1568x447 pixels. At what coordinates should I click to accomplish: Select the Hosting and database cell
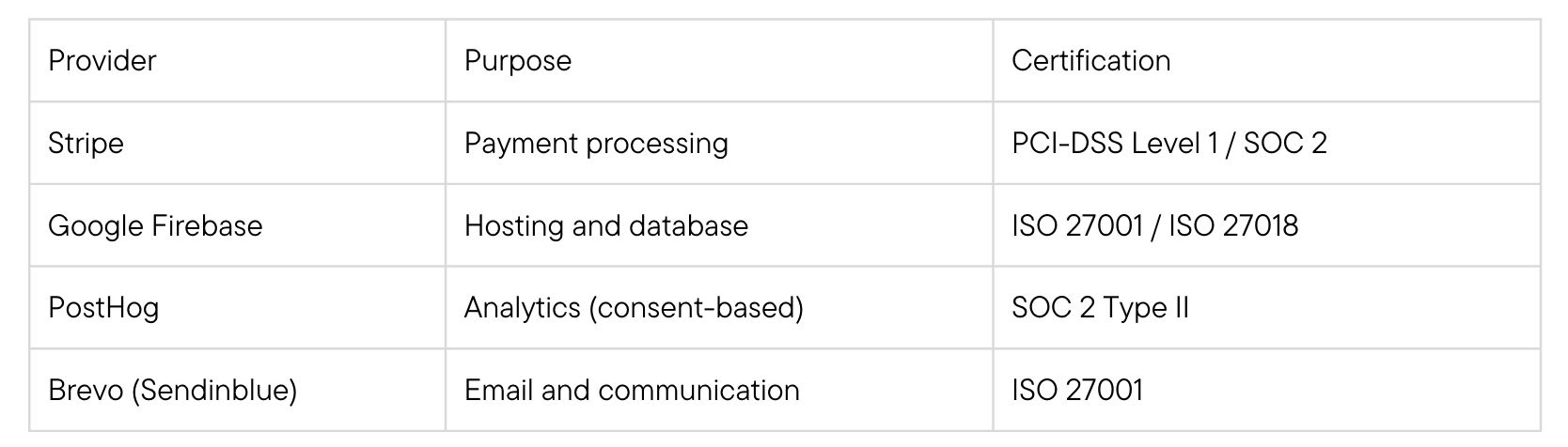click(606, 226)
